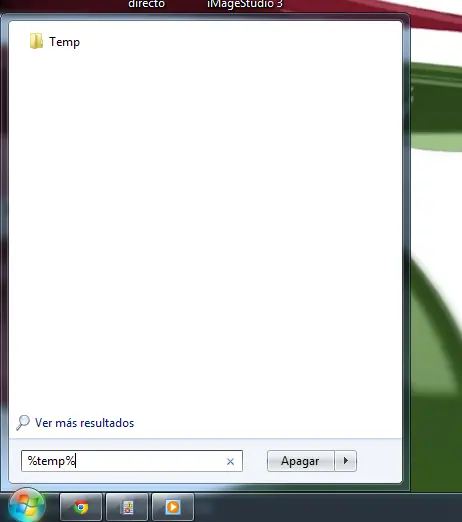Click the Ver más resultados link
The width and height of the screenshot is (462, 522).
84,423
